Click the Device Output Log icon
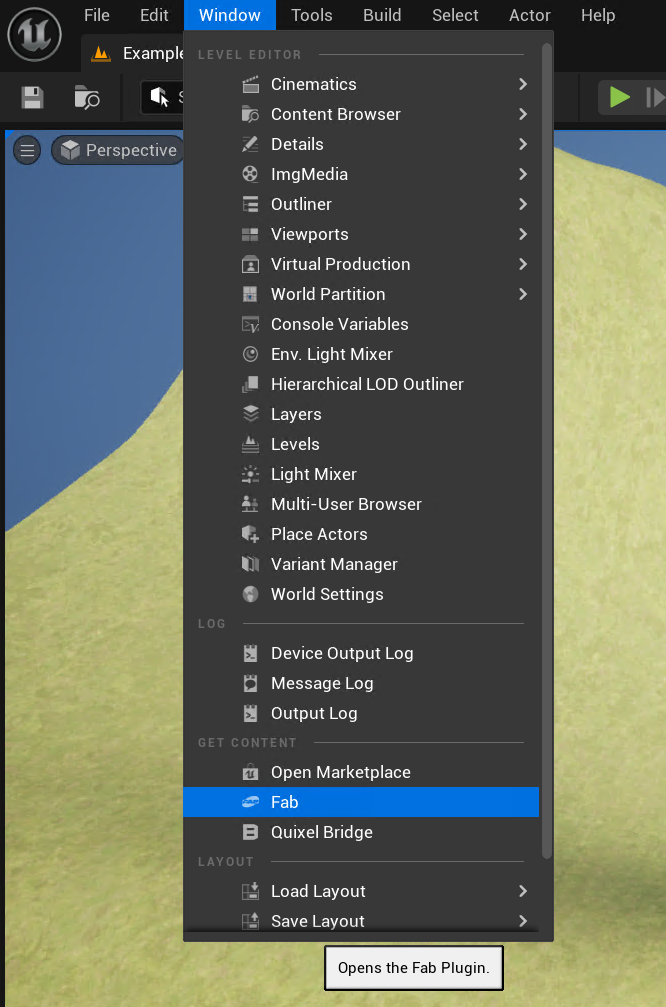Image resolution: width=666 pixels, height=1007 pixels. click(x=250, y=653)
